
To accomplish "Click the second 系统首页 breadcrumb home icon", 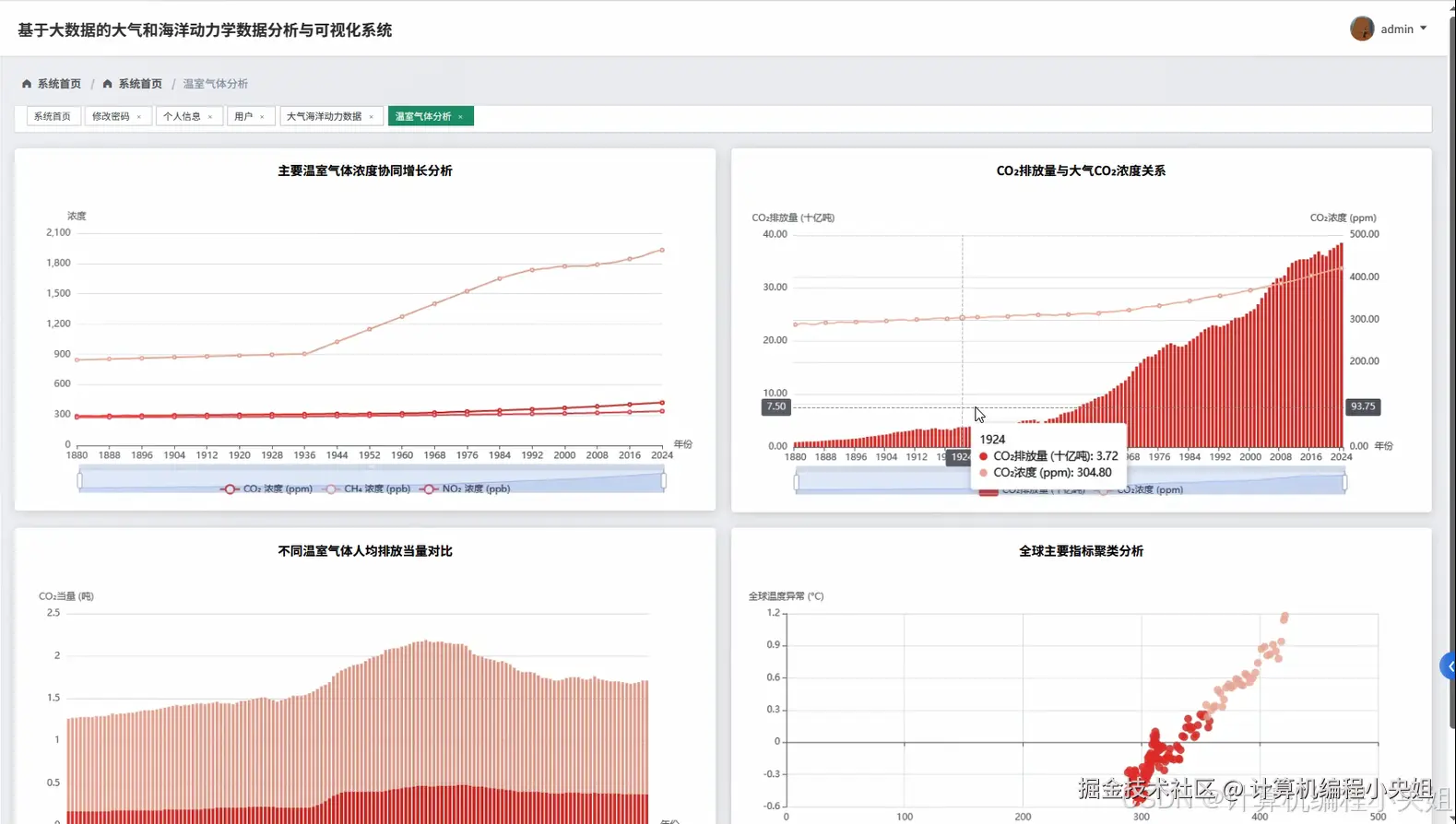I will click(x=107, y=84).
